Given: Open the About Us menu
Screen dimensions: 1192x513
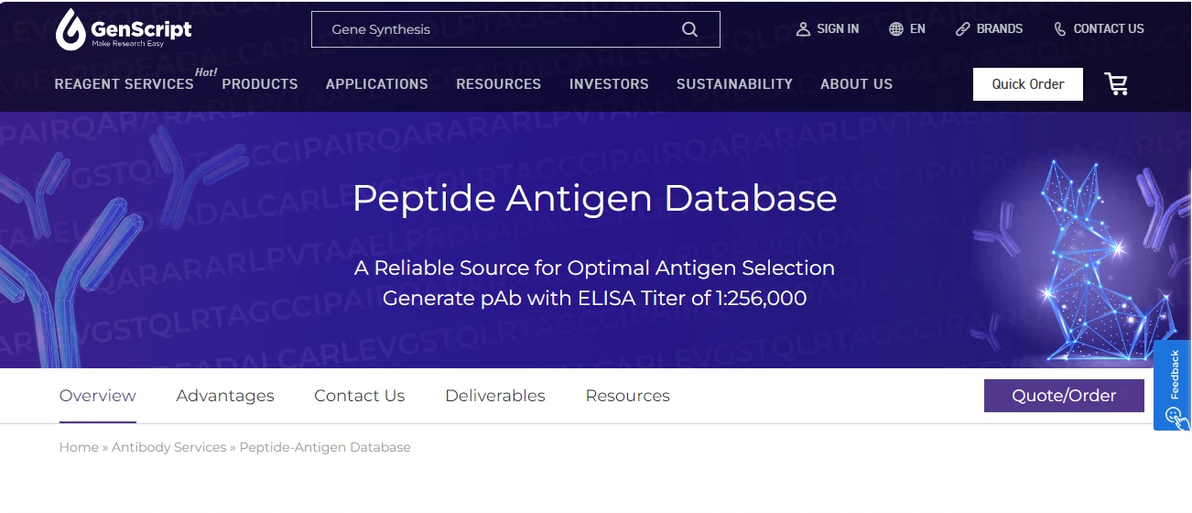Looking at the screenshot, I should point(856,84).
